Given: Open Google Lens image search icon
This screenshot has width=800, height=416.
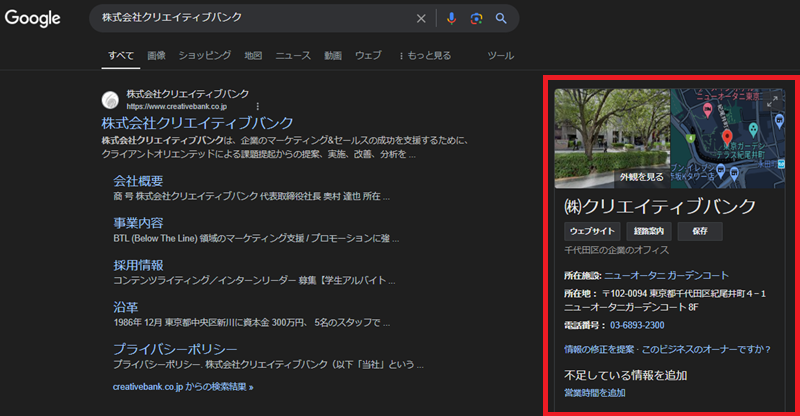Looking at the screenshot, I should coord(476,18).
